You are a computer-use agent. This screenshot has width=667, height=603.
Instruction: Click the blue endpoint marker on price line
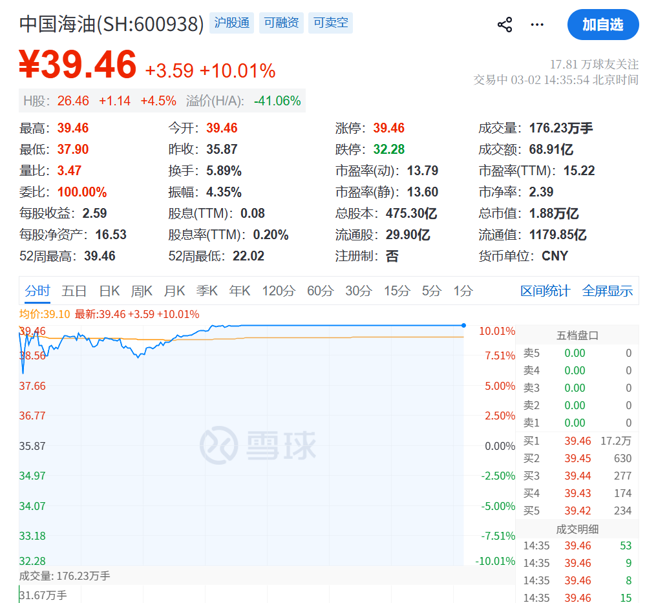(463, 325)
